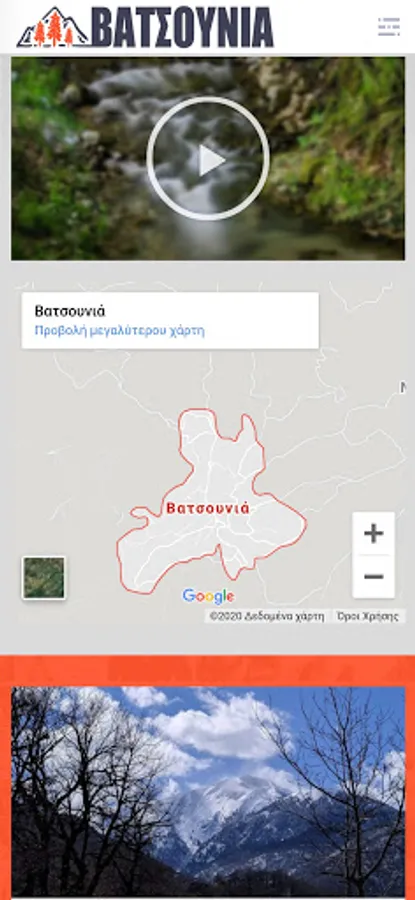This screenshot has width=415, height=900.
Task: Click the orange banner above the photo
Action: (208, 670)
